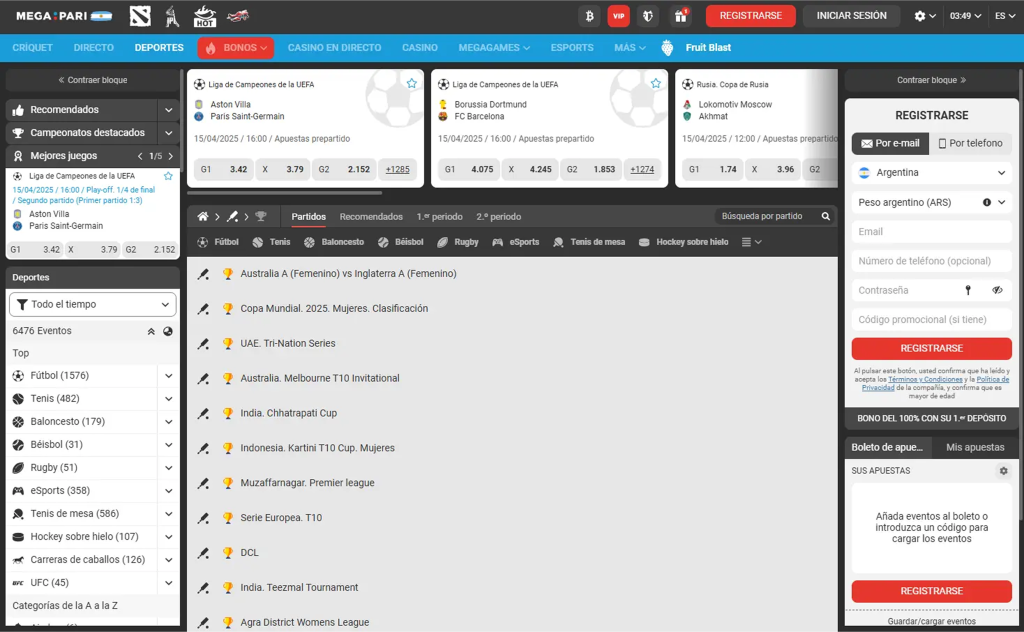Expand the Tenis (482) category

click(168, 399)
